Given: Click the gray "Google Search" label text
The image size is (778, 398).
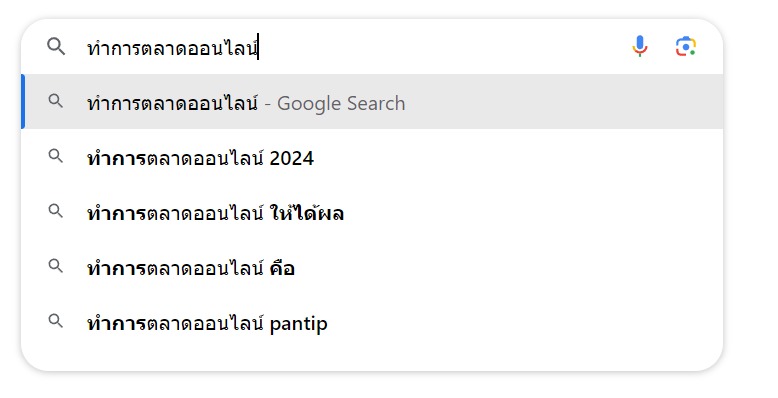Looking at the screenshot, I should click(341, 104).
